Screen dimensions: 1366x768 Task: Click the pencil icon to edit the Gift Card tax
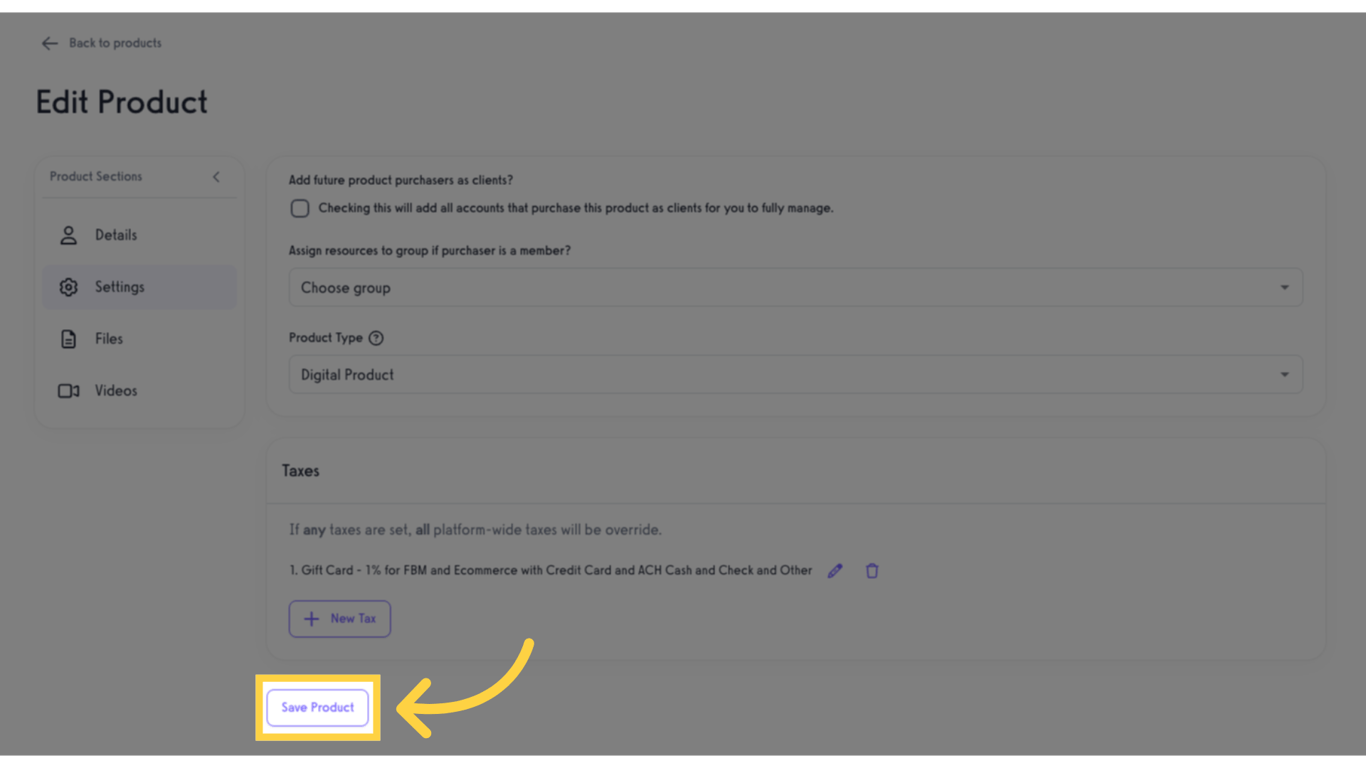pos(835,570)
